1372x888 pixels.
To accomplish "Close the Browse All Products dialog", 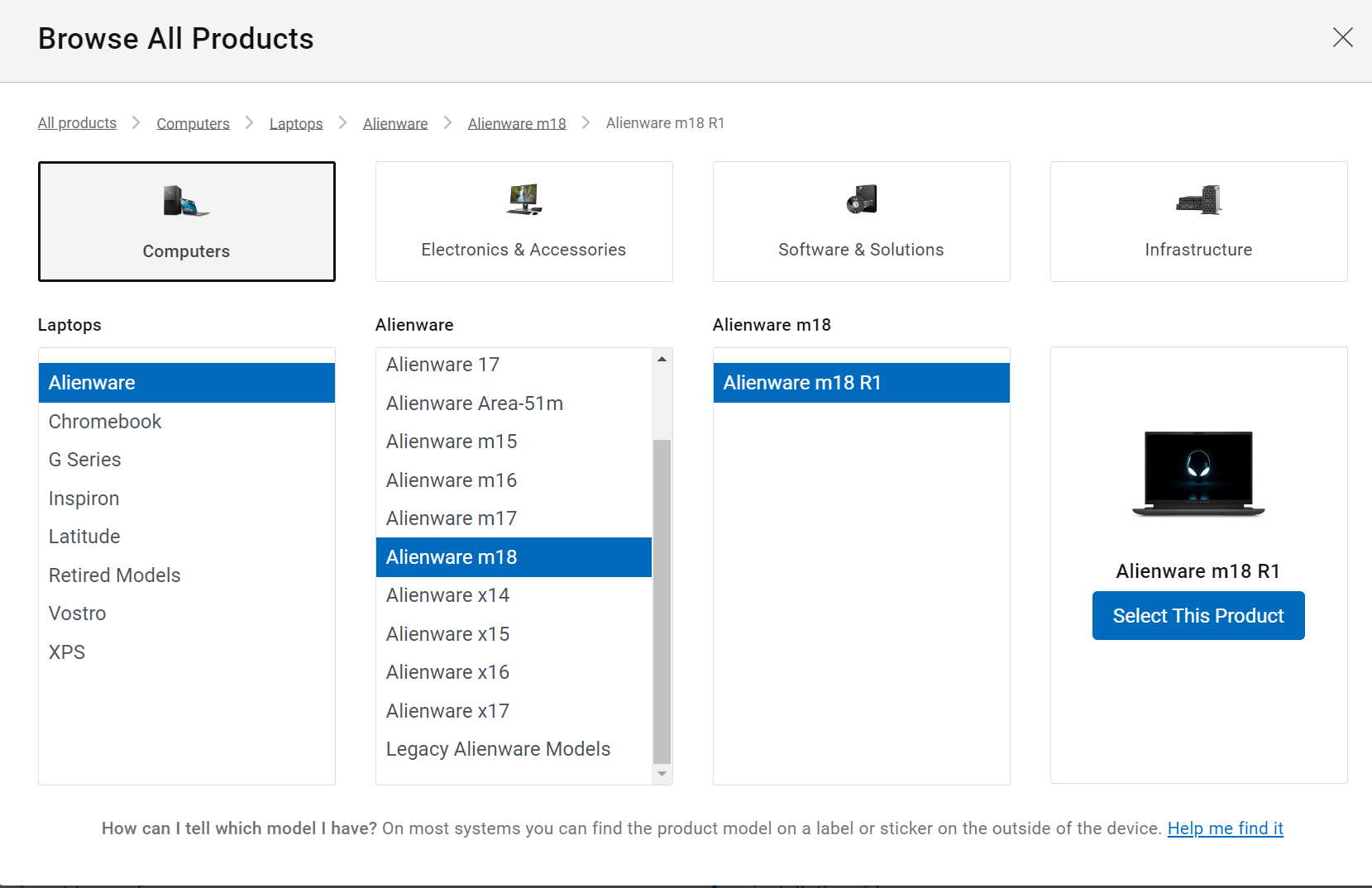I will pyautogui.click(x=1342, y=37).
